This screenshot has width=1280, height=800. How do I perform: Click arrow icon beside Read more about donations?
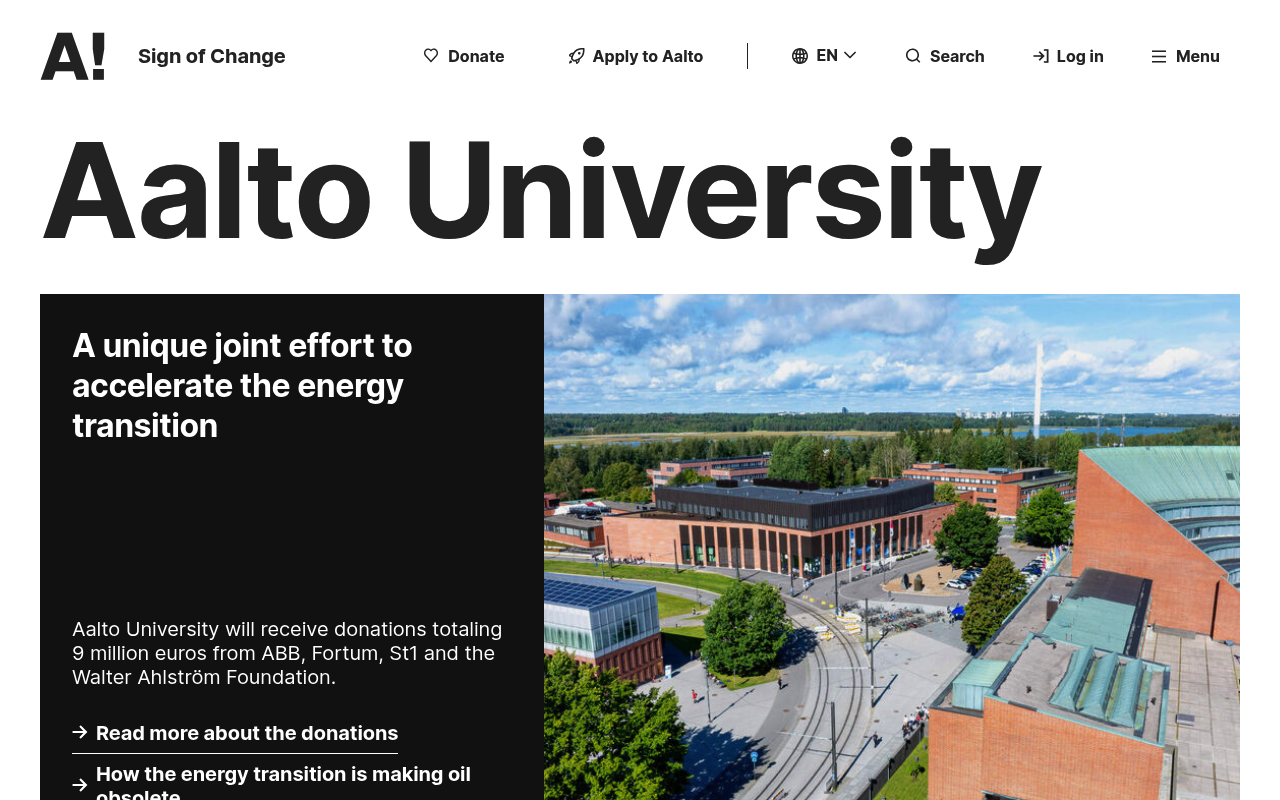80,732
